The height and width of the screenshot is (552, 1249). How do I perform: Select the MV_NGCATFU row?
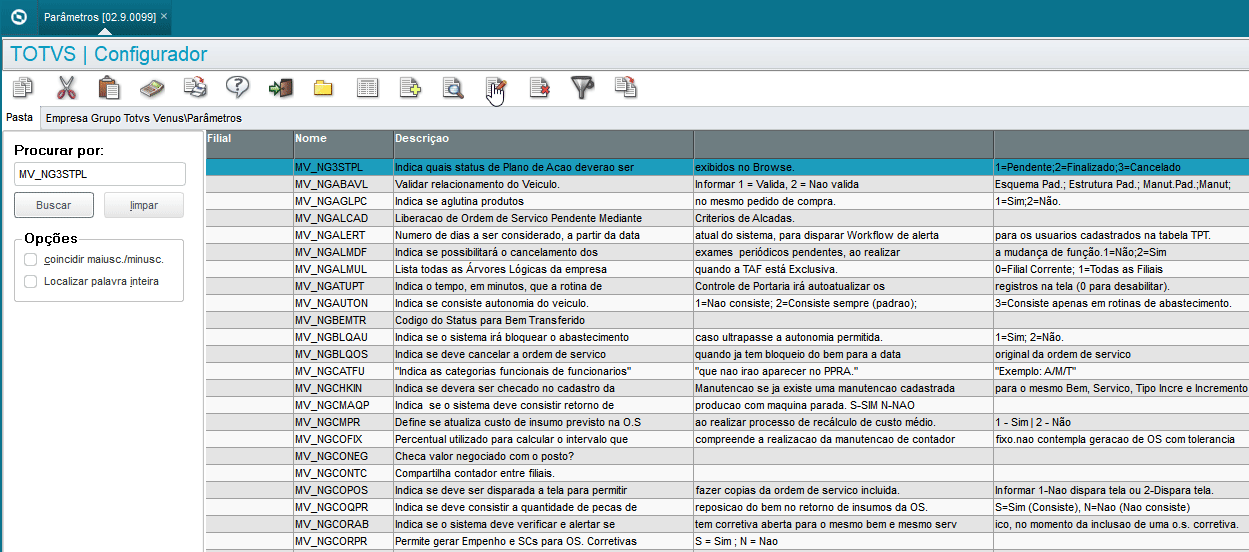click(x=727, y=371)
